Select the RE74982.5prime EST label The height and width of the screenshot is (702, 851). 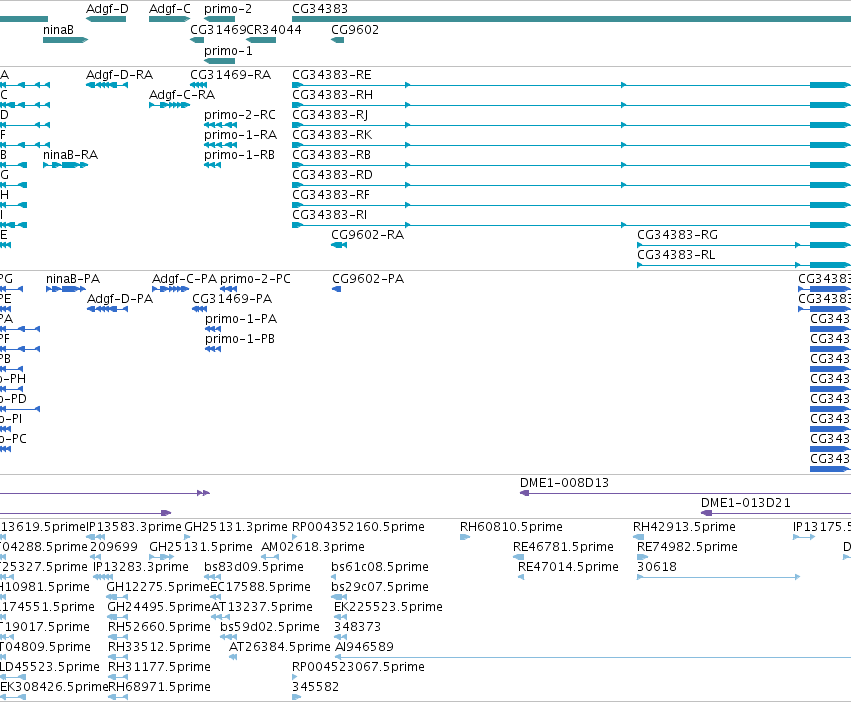coord(687,548)
